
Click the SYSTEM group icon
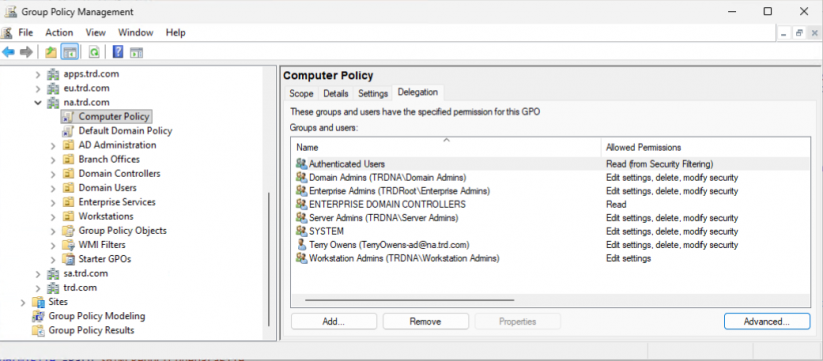301,231
